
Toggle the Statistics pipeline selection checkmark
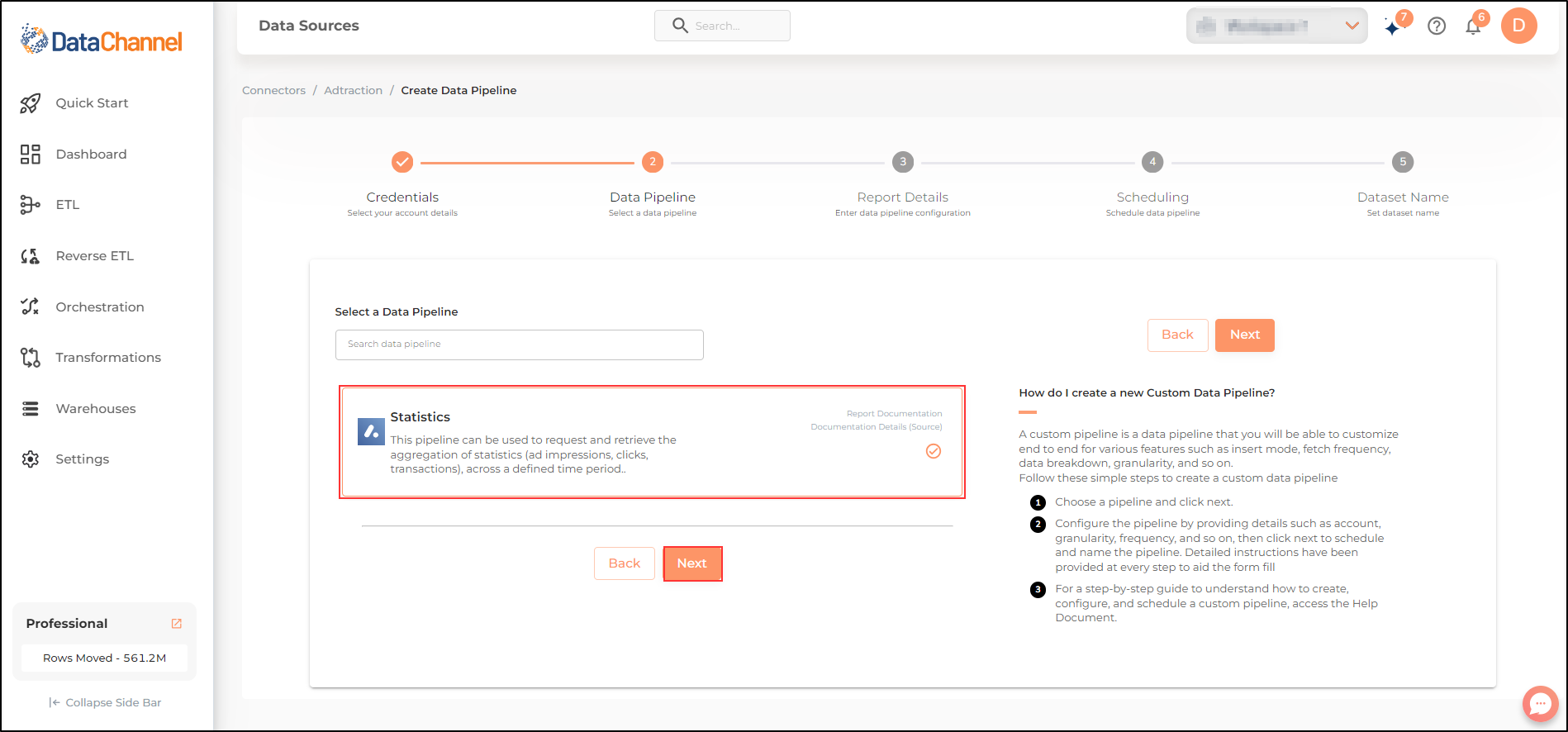(934, 451)
